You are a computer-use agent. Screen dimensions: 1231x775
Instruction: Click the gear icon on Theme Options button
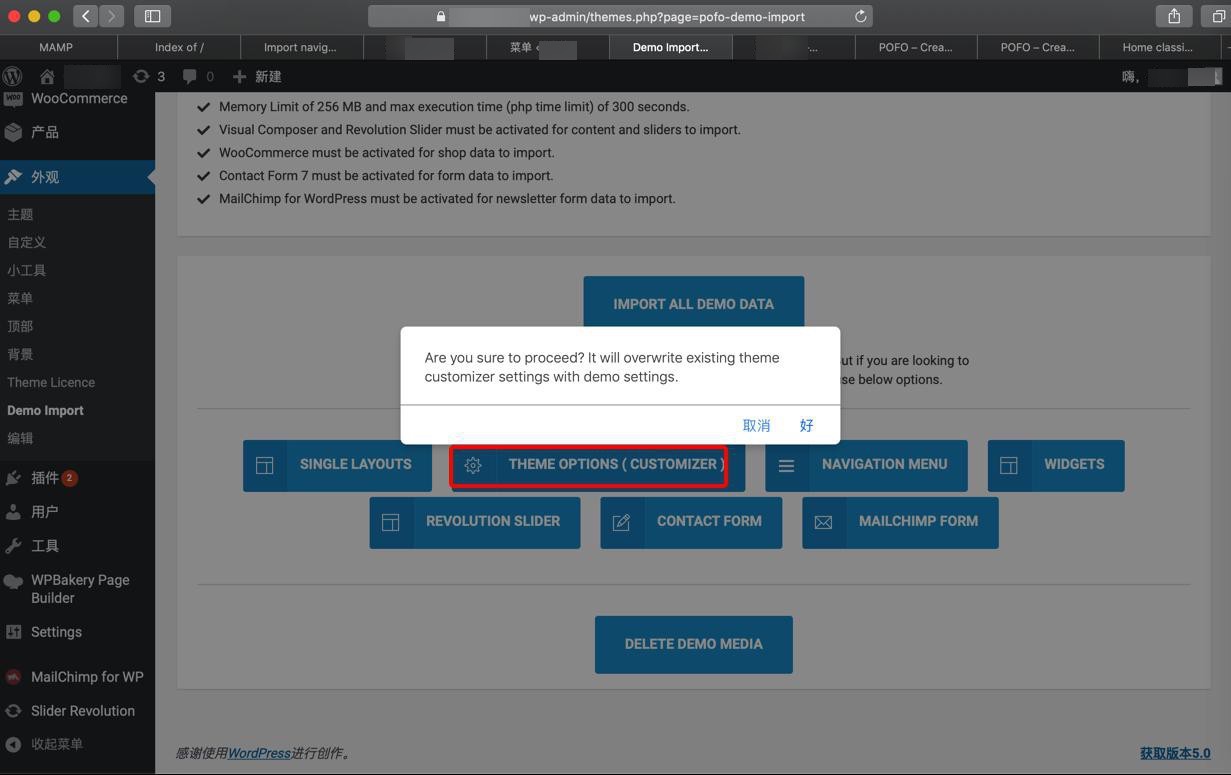[x=473, y=466]
